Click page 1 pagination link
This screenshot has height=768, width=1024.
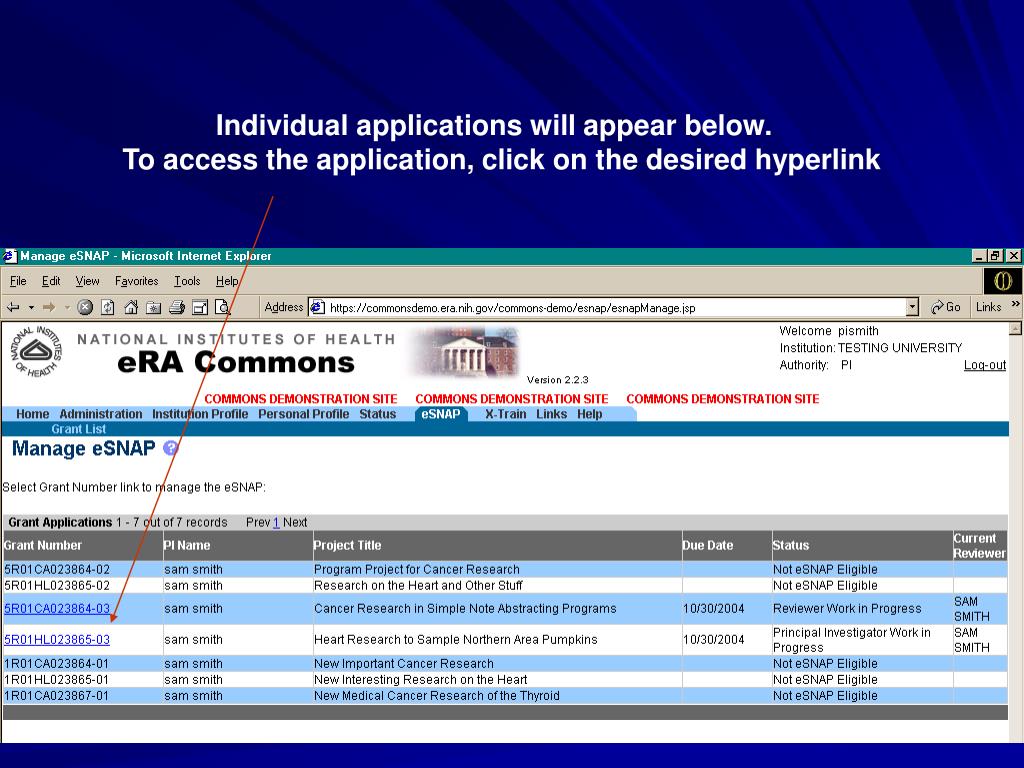(276, 522)
